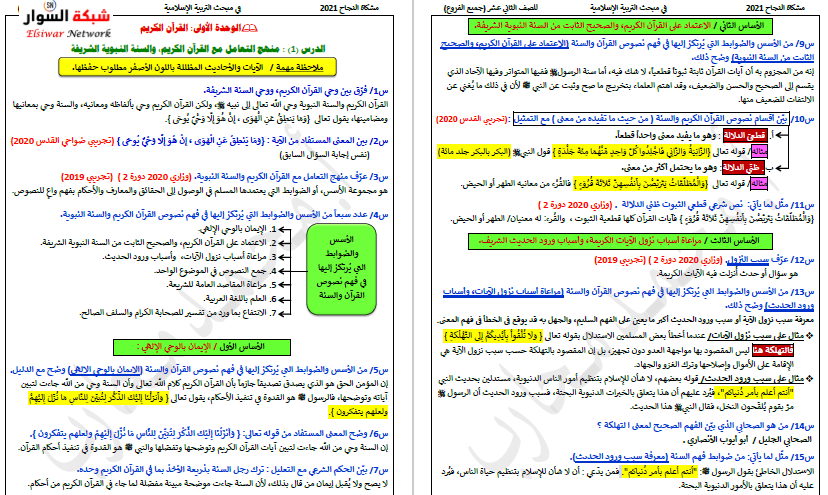
Task: Click list item "4. جمع النصوص في الموضوع الواحد"
Action: click(215, 271)
